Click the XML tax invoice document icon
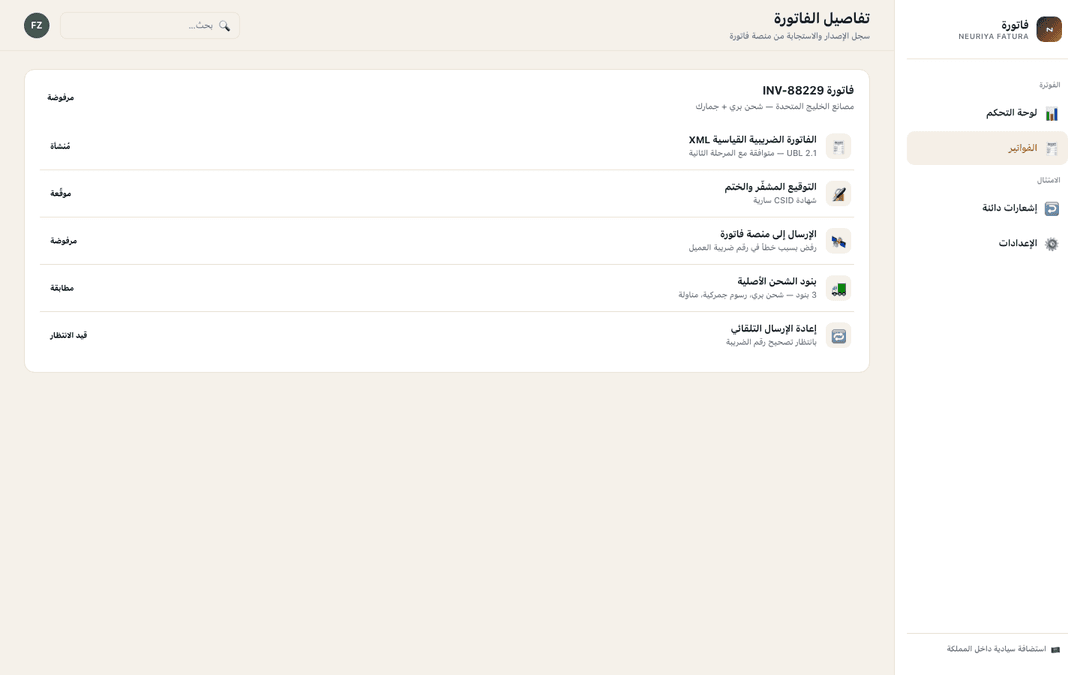Image resolution: width=1080 pixels, height=675 pixels. pyautogui.click(x=838, y=147)
